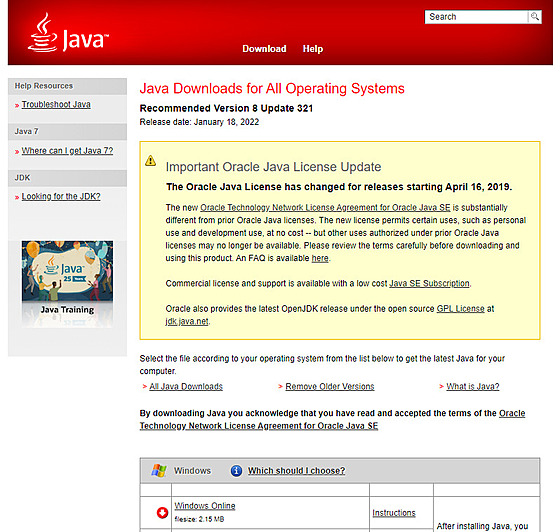
Task: Open the Download menu in header
Action: (264, 49)
